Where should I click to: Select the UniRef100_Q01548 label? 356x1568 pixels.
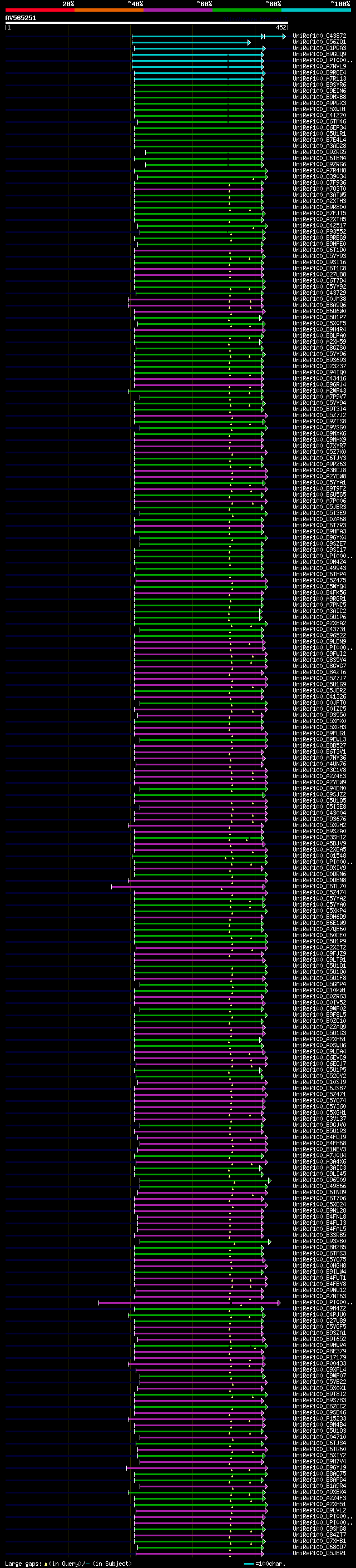[x=319, y=855]
